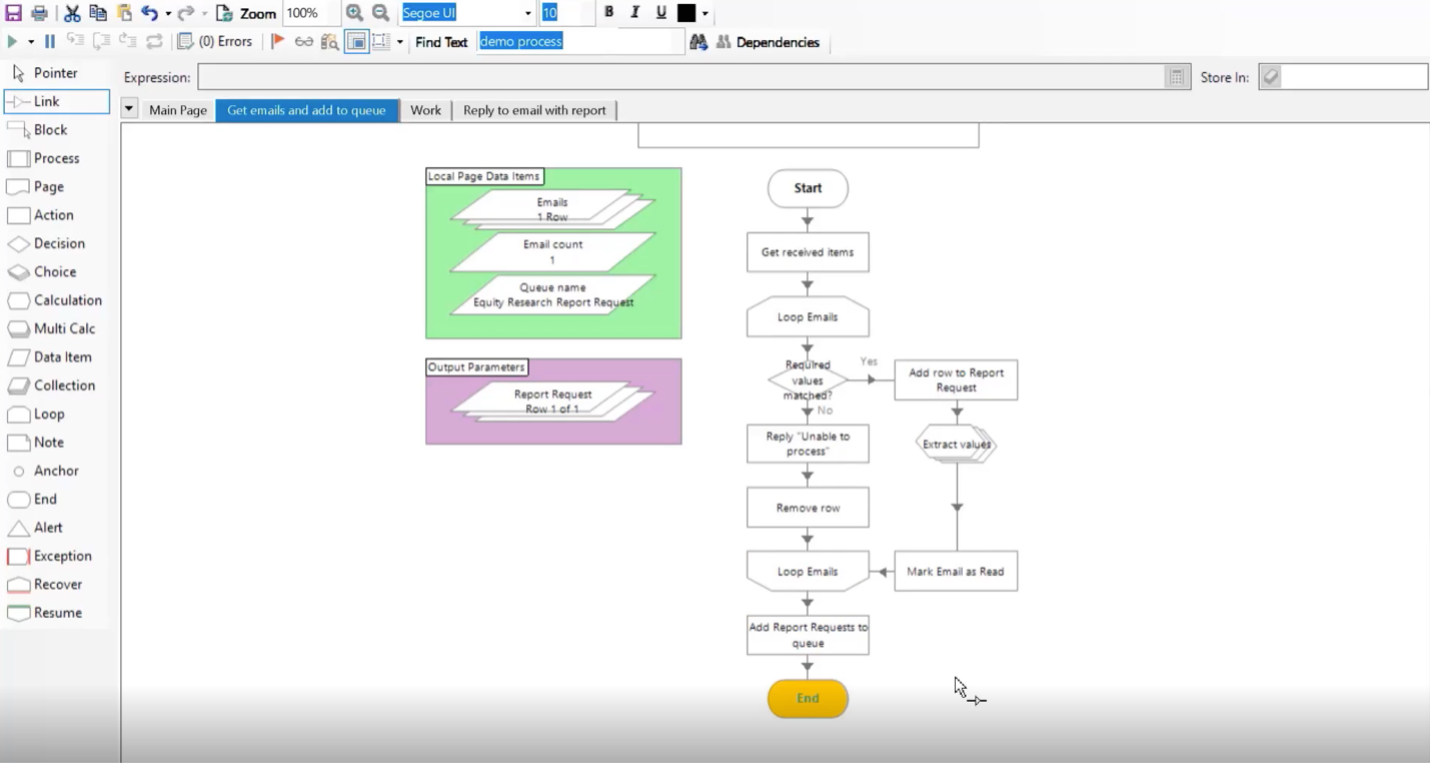Select the Process stage tool
1430x766 pixels.
click(x=57, y=158)
